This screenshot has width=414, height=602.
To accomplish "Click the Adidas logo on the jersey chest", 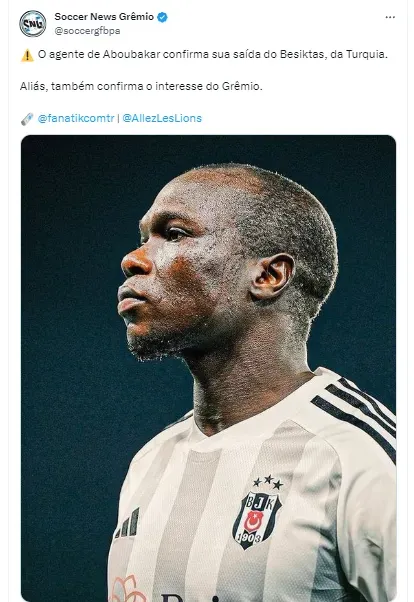I will point(127,523).
